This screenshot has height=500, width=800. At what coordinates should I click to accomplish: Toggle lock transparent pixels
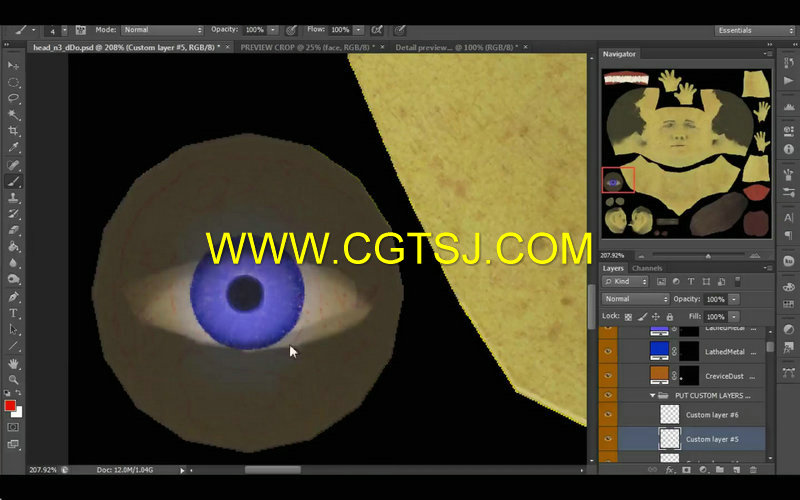point(628,317)
